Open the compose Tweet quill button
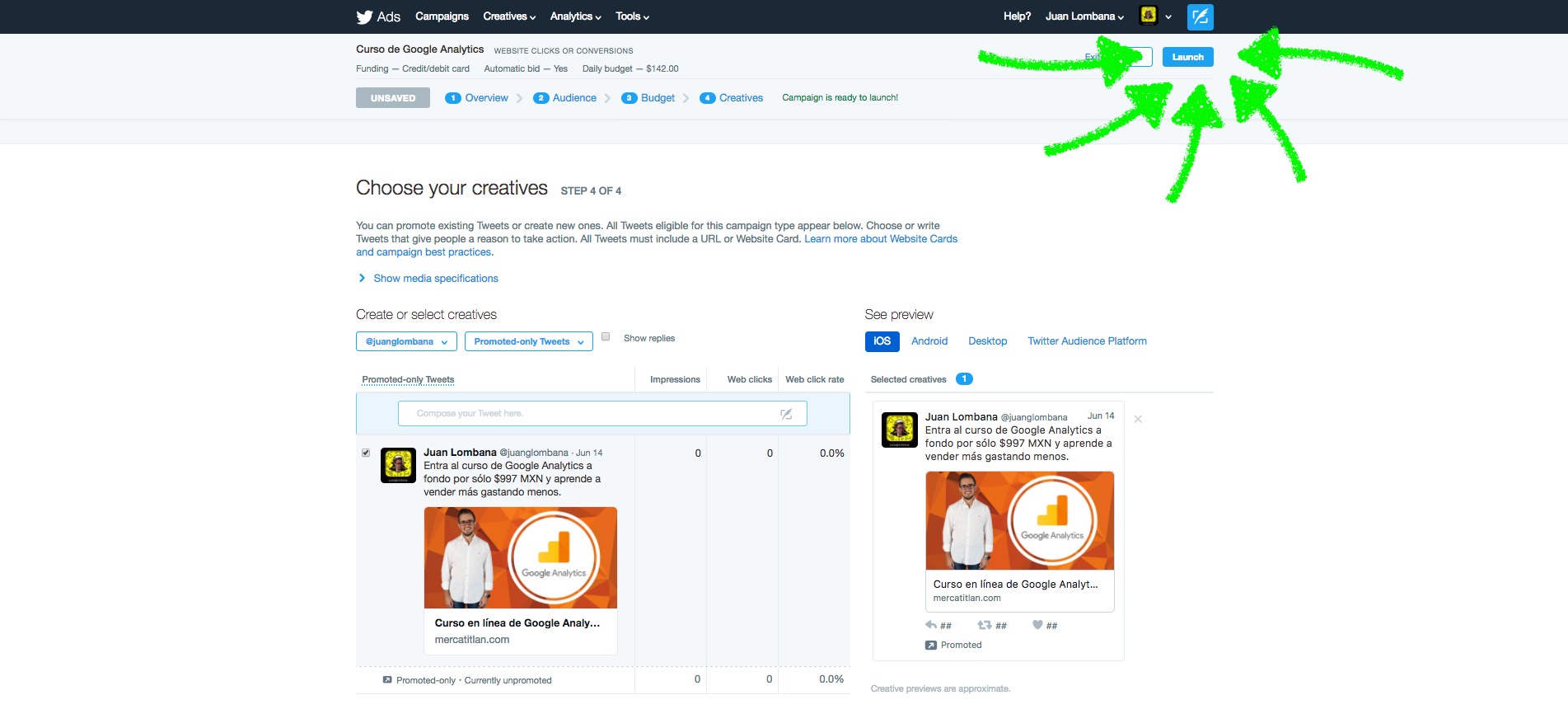 coord(1200,16)
